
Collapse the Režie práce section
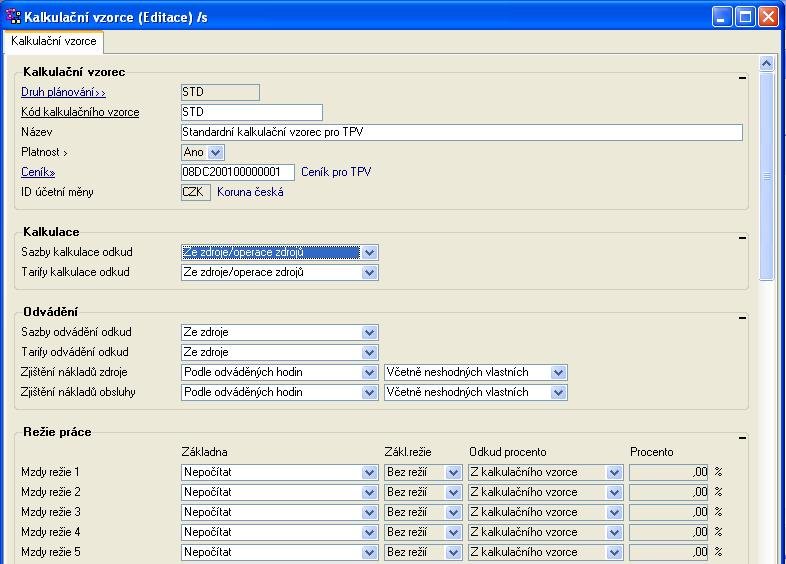click(742, 438)
